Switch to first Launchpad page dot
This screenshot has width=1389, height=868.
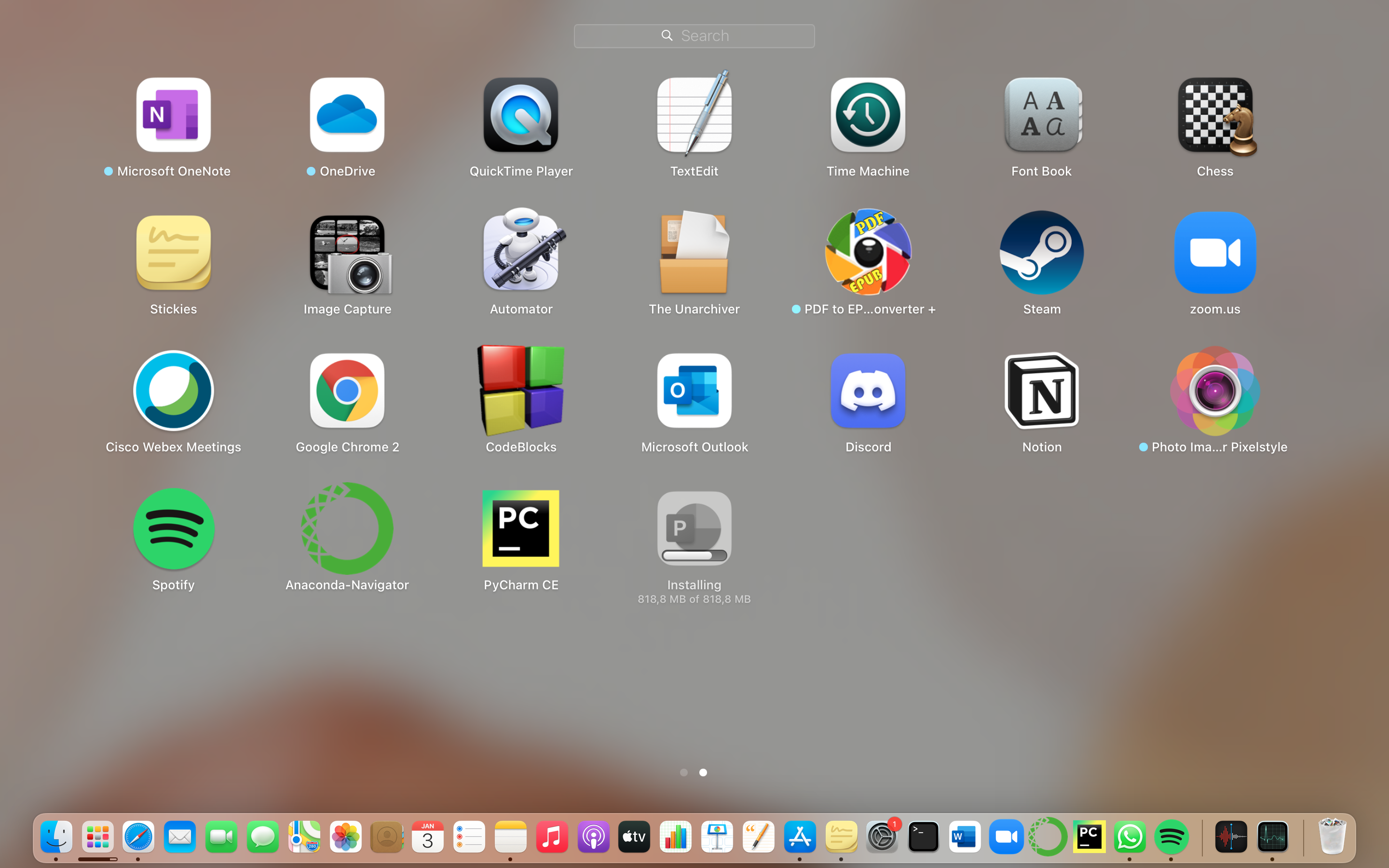click(683, 773)
